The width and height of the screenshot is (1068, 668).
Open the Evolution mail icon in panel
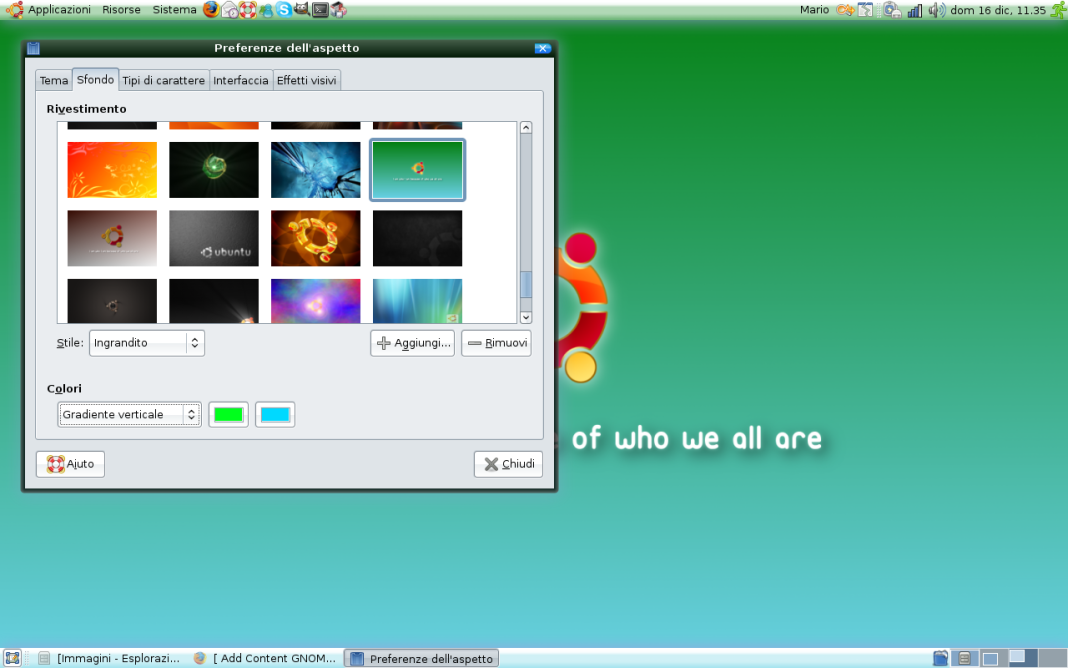tap(230, 10)
